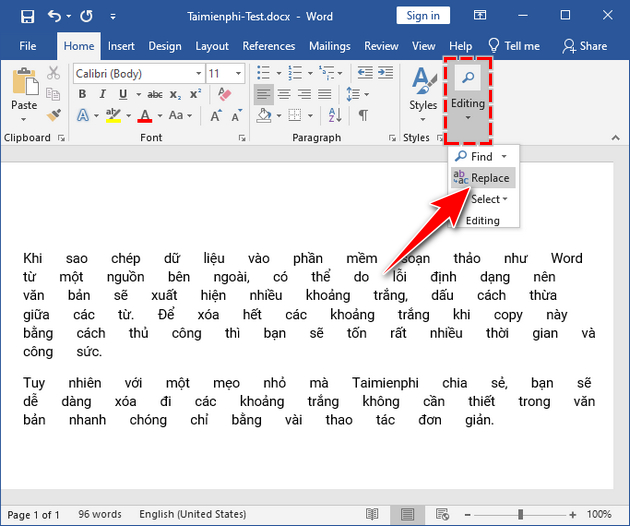This screenshot has height=526, width=630.
Task: Click Text Effects glowing A icon
Action: (83, 115)
